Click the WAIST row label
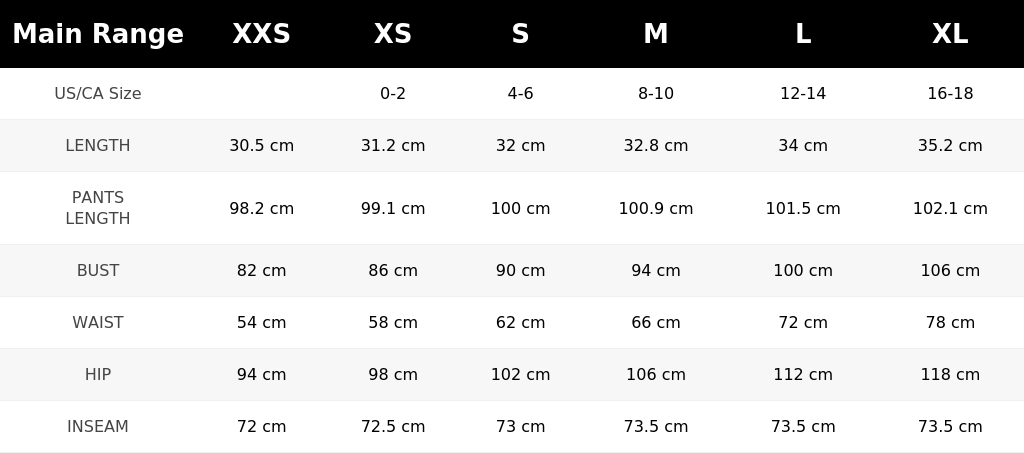Image resolution: width=1024 pixels, height=453 pixels. click(x=98, y=322)
